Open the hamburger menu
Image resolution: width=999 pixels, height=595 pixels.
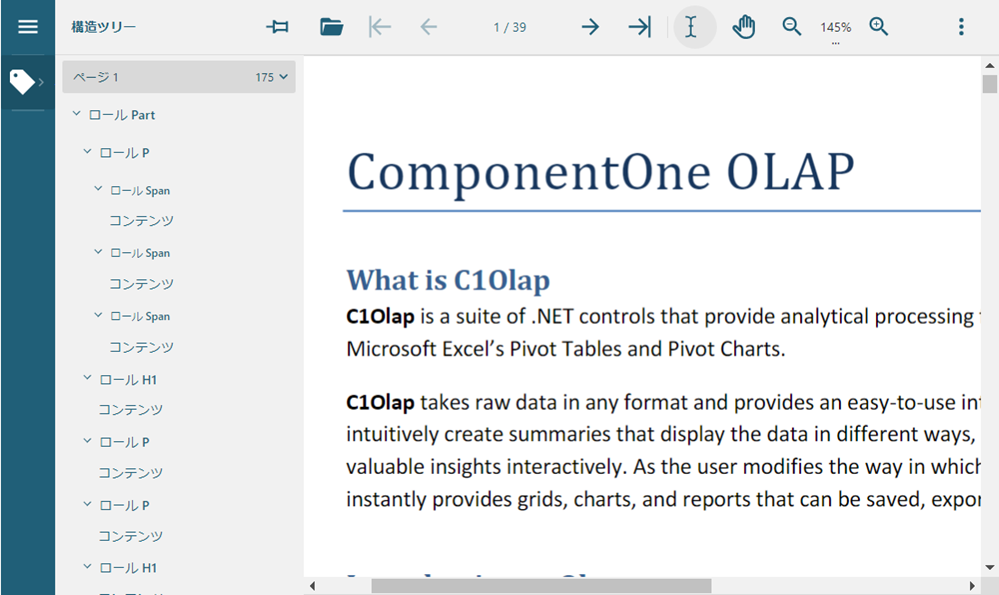tap(28, 27)
